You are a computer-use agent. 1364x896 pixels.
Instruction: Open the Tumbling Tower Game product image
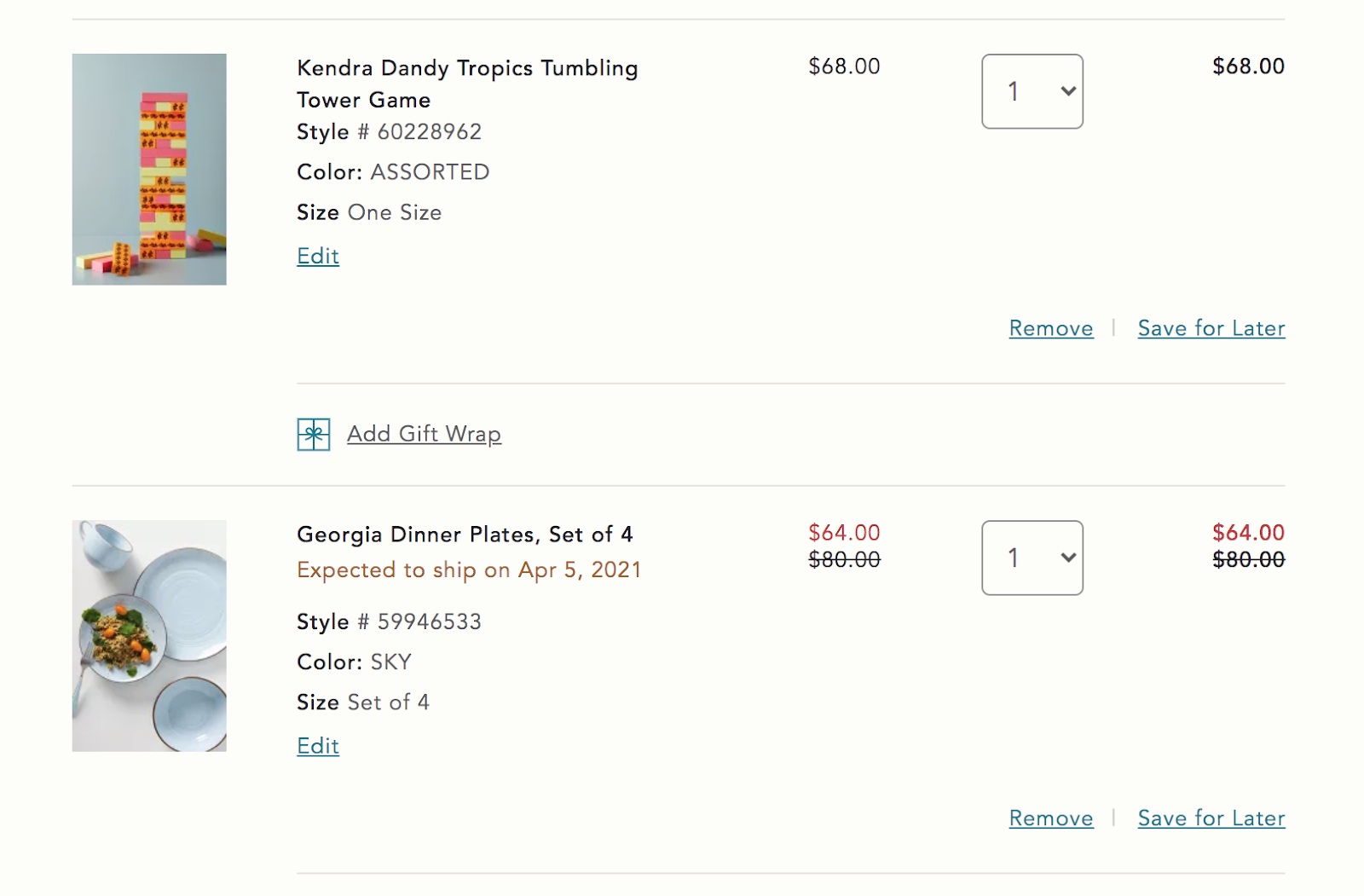149,169
